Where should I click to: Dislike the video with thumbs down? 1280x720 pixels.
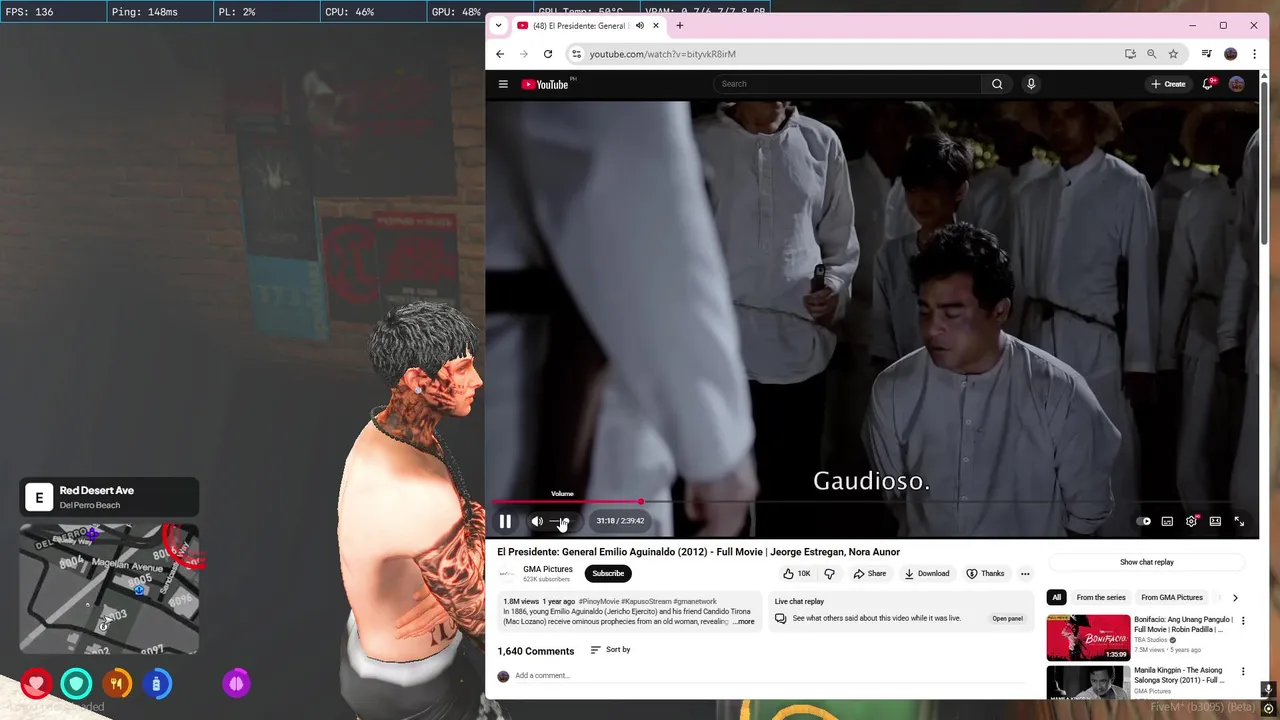pos(829,573)
